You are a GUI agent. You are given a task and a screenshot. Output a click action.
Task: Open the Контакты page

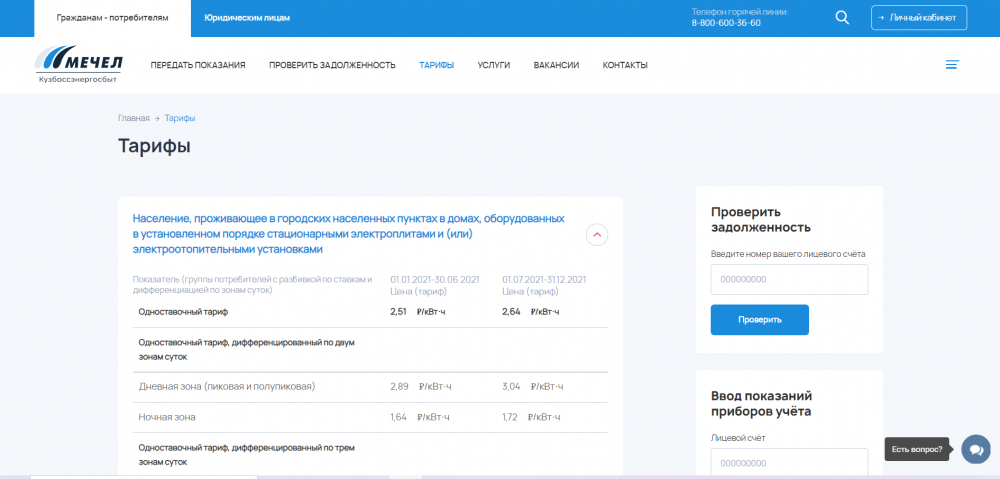625,65
